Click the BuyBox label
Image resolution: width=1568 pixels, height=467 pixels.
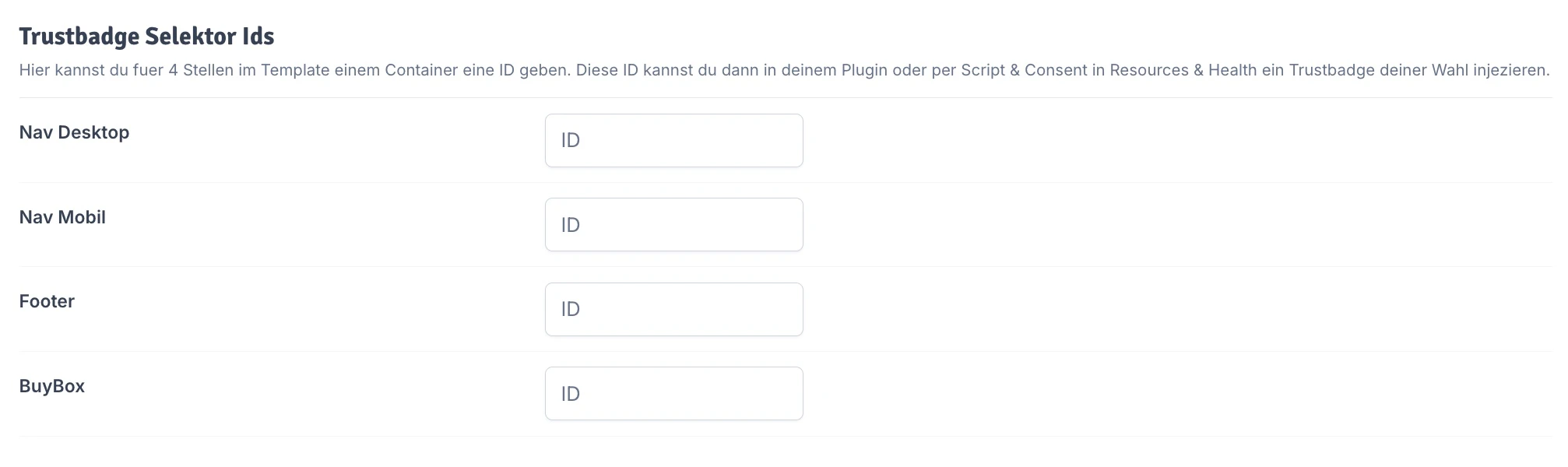point(52,385)
